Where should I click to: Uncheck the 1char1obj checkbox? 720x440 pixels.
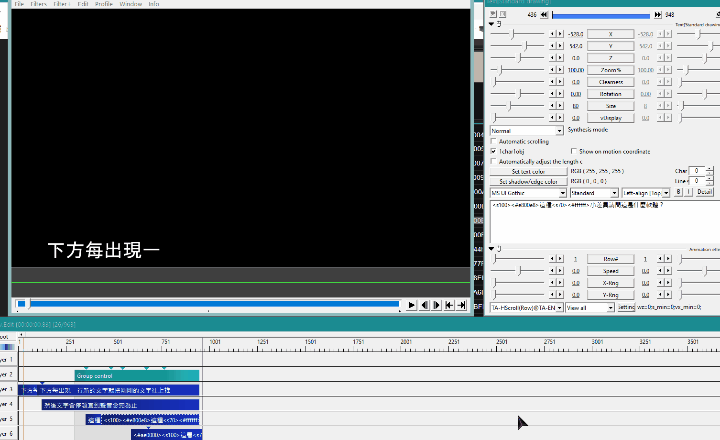pos(494,151)
